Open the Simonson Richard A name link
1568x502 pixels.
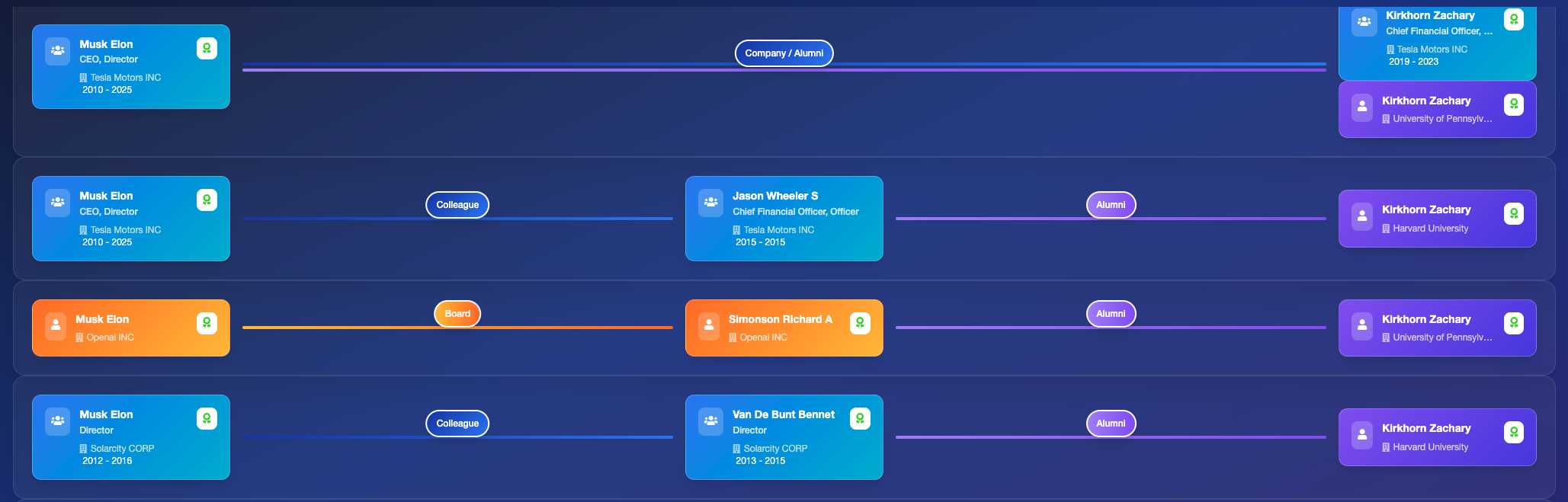pos(780,319)
